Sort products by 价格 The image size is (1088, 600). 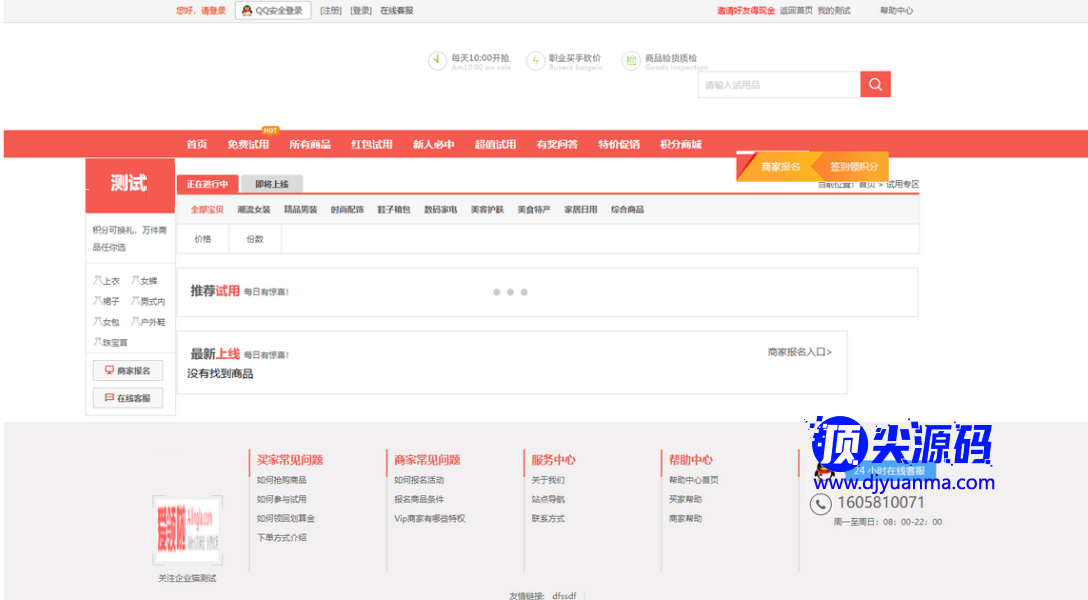203,239
